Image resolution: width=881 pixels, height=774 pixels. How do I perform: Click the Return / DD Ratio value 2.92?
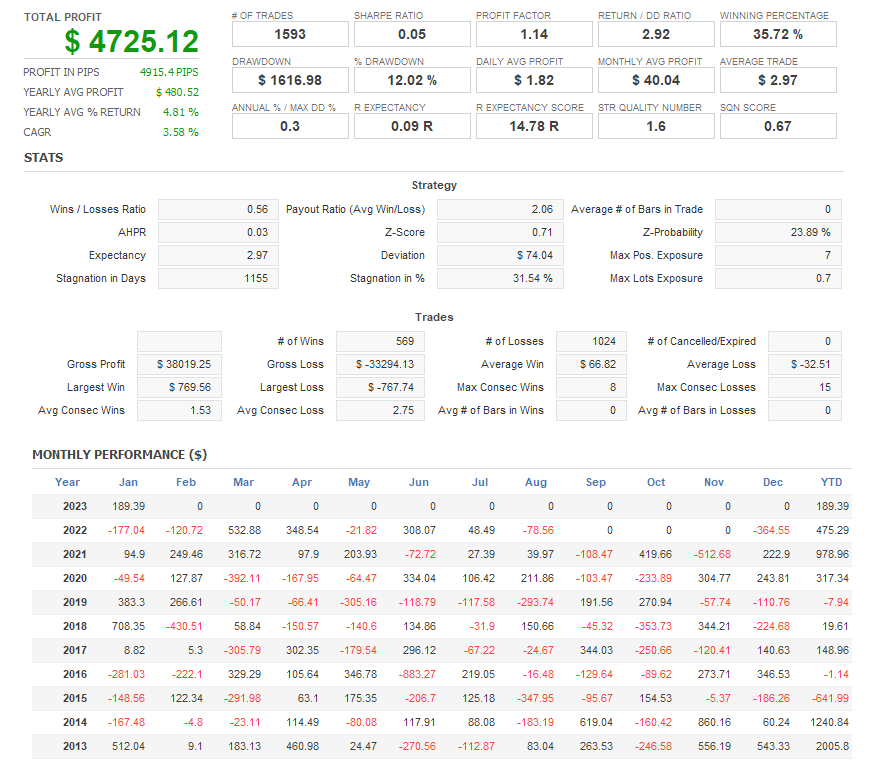(x=656, y=34)
